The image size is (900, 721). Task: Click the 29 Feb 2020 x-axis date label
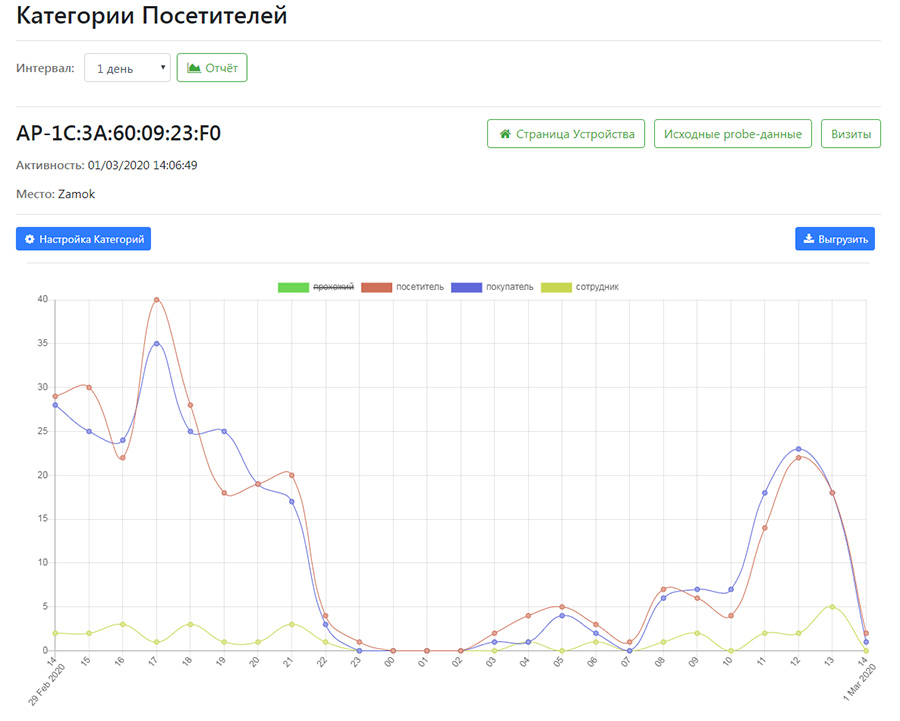pyautogui.click(x=46, y=684)
